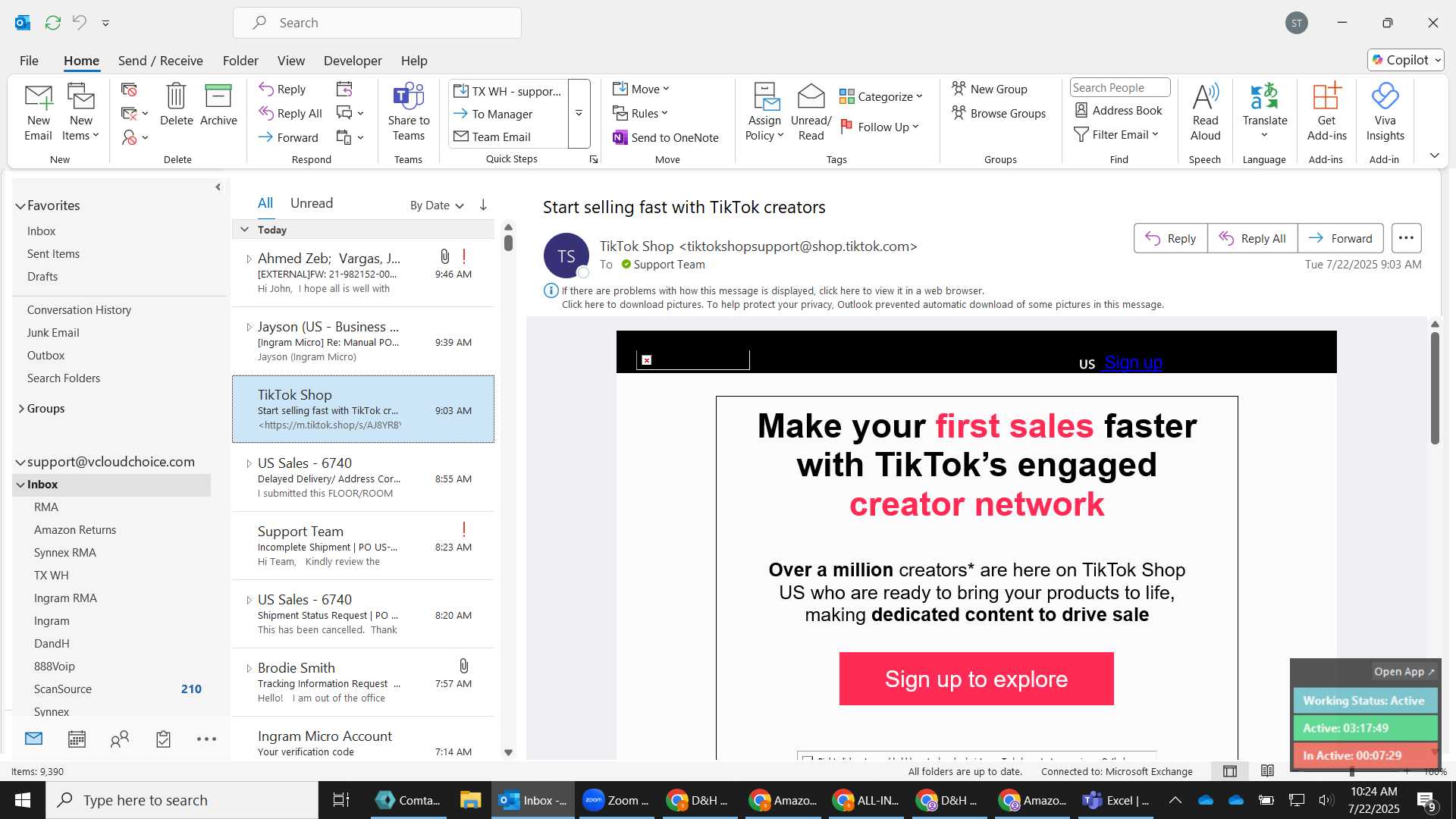This screenshot has height=819, width=1456.
Task: Switch to Reading view in the status bar
Action: click(x=1267, y=771)
